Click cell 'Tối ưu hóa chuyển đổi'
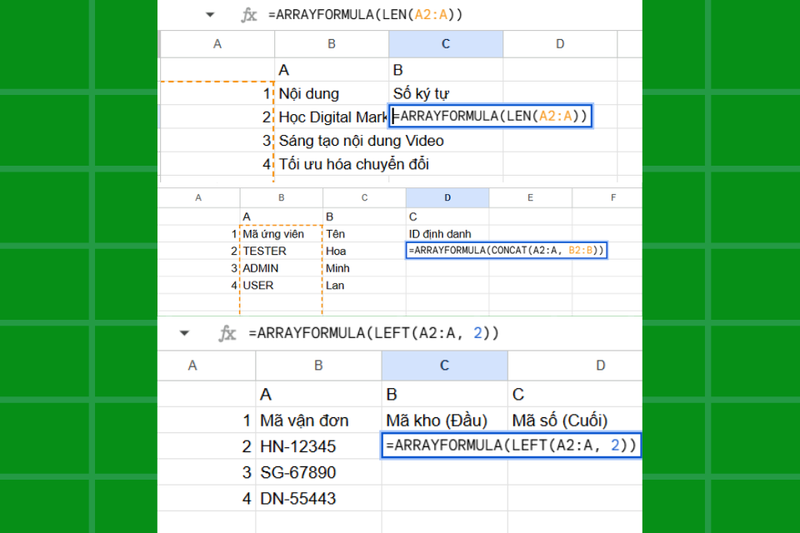 tap(354, 164)
